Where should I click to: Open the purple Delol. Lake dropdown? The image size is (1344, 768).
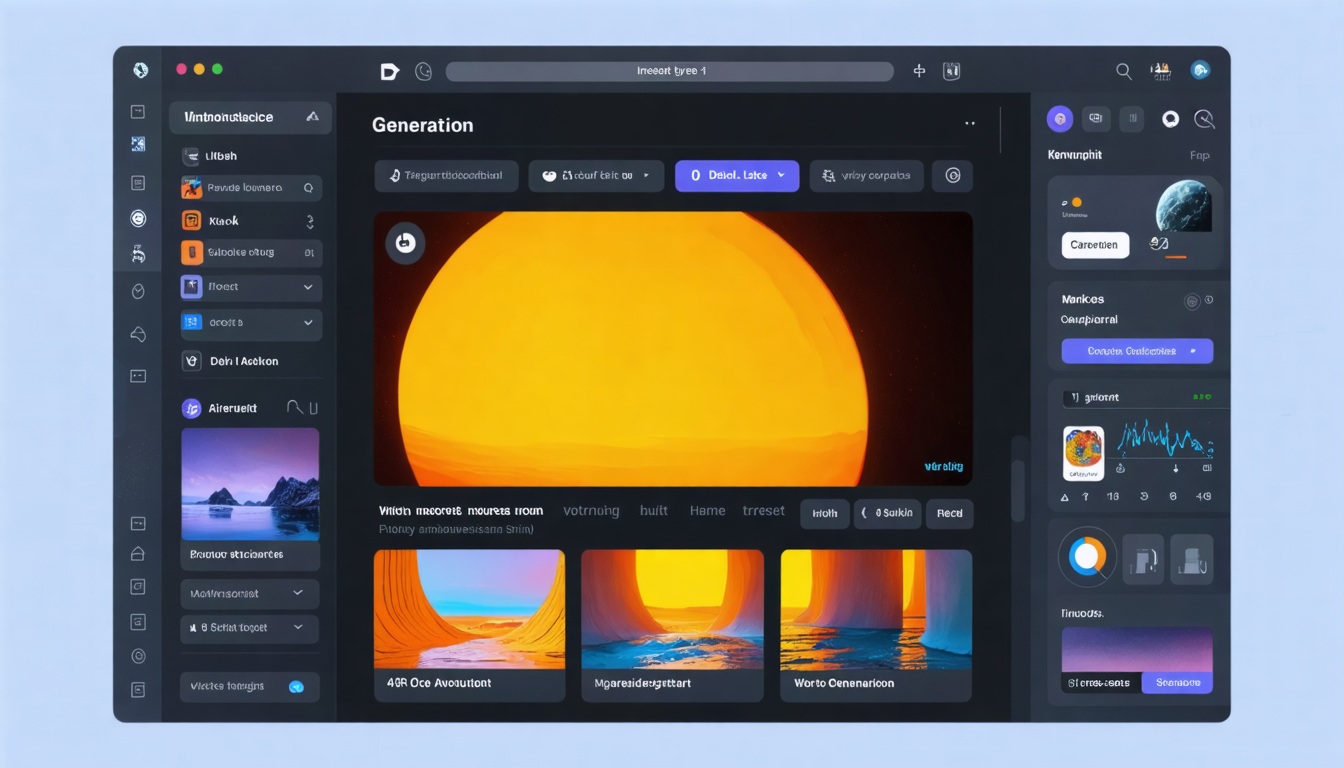tap(737, 175)
